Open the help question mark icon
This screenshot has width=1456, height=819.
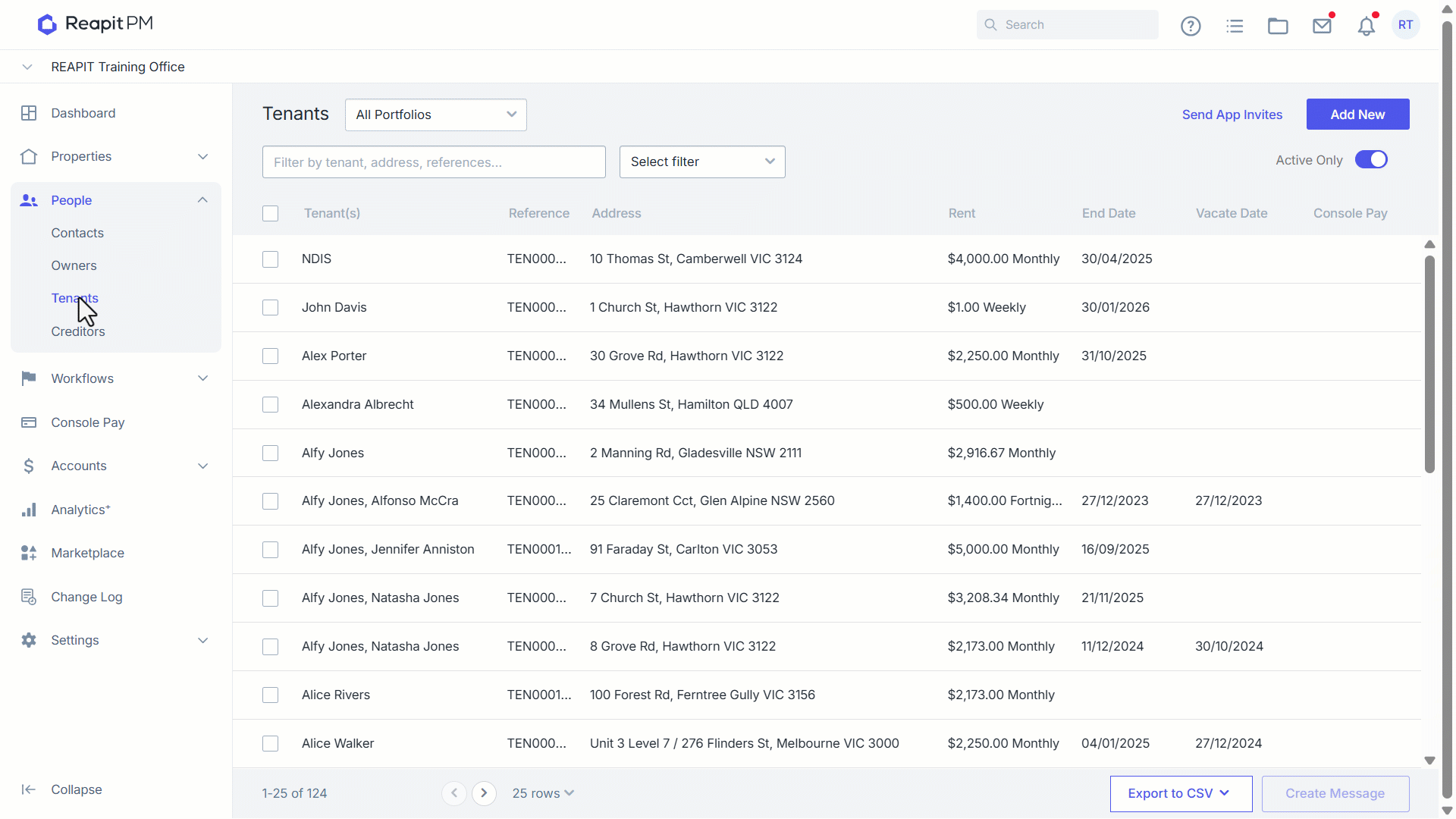click(1191, 26)
